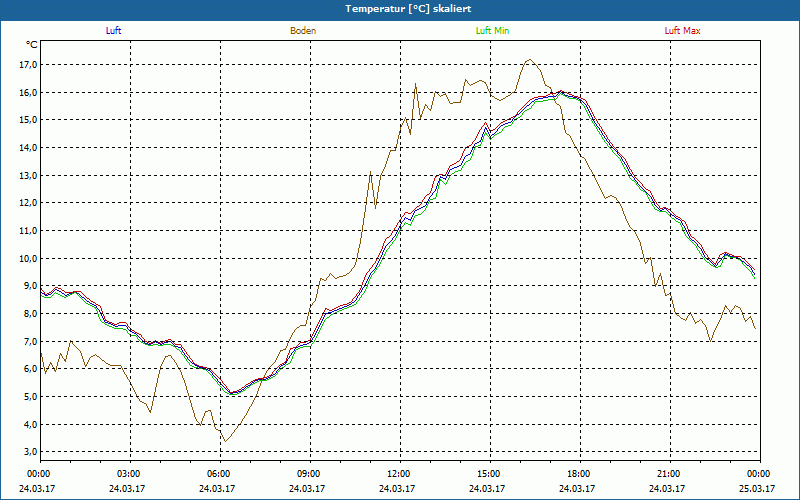Viewport: 800px width, 500px height.
Task: Click the °C unit label on axis
Action: click(x=32, y=45)
